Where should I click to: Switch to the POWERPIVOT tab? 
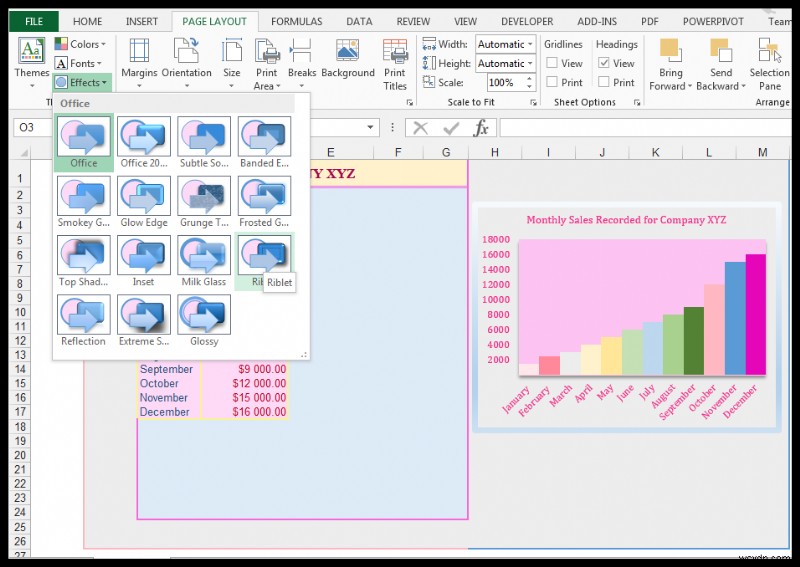pyautogui.click(x=713, y=21)
